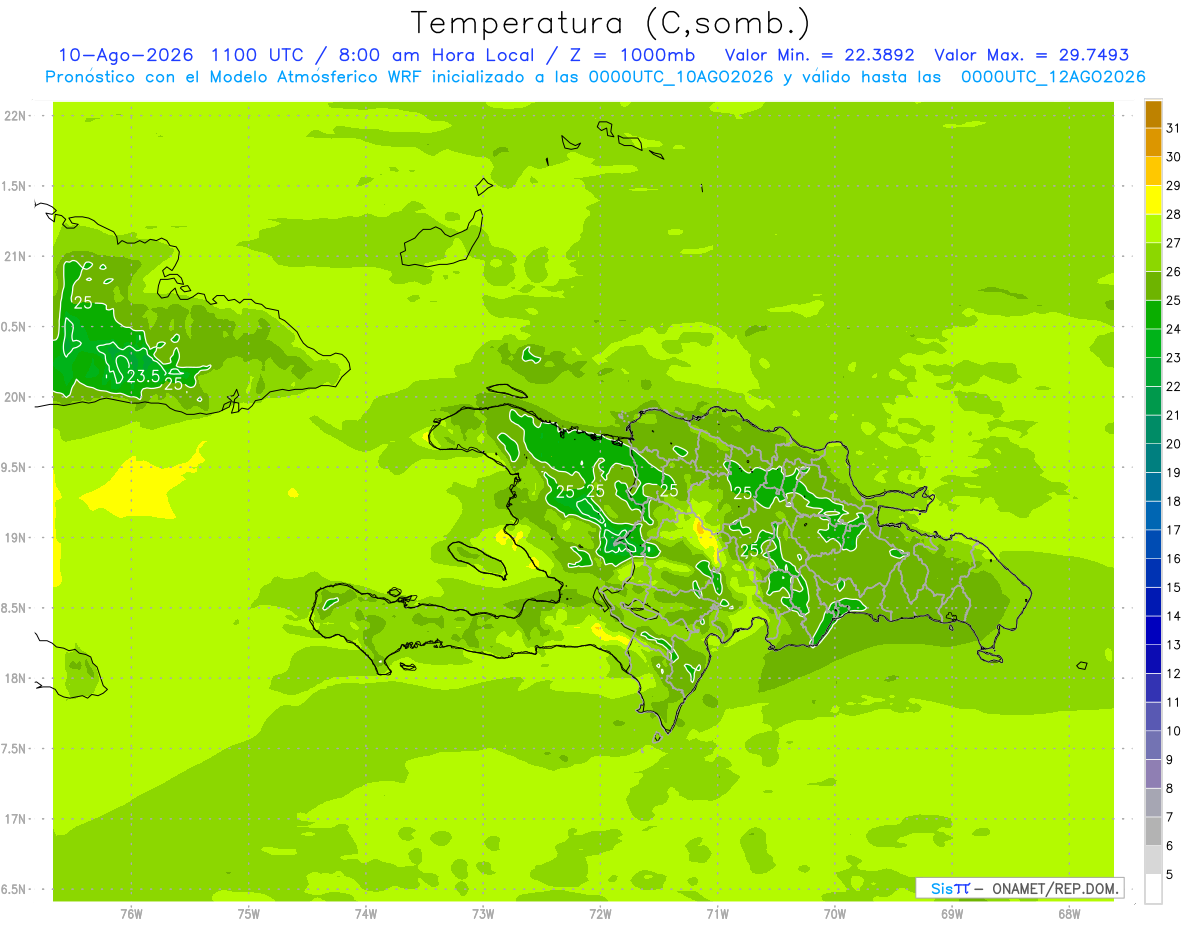Click the "23.5" contour label over Cuba
Screen dimensions: 1200x927
pyautogui.click(x=143, y=376)
